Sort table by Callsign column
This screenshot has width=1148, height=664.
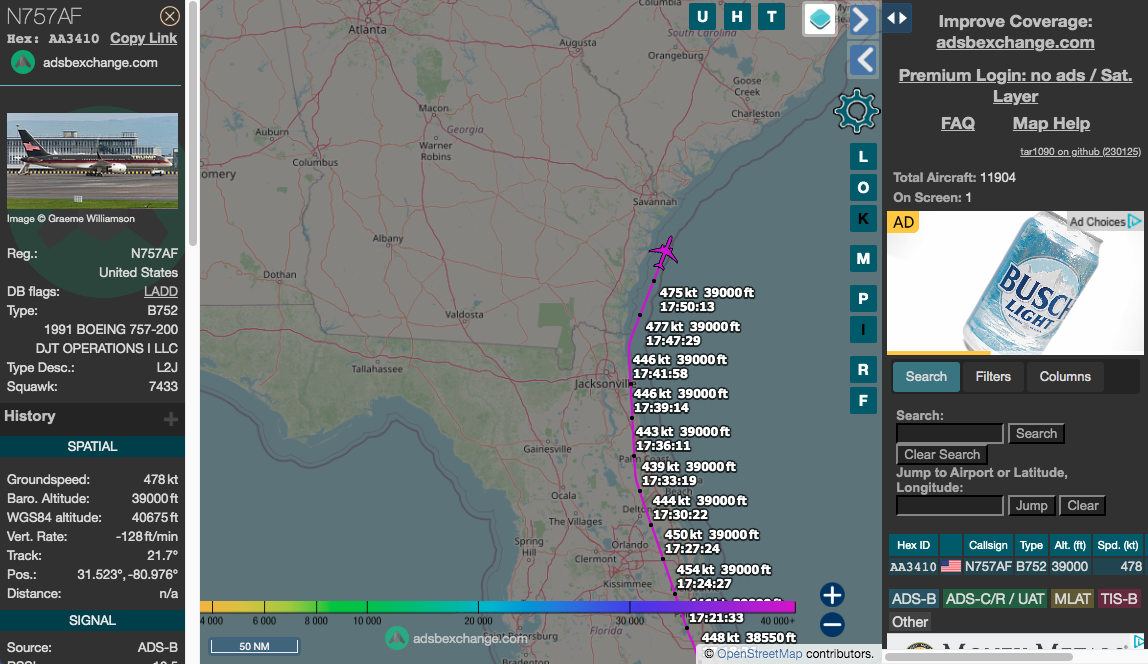[x=988, y=545]
